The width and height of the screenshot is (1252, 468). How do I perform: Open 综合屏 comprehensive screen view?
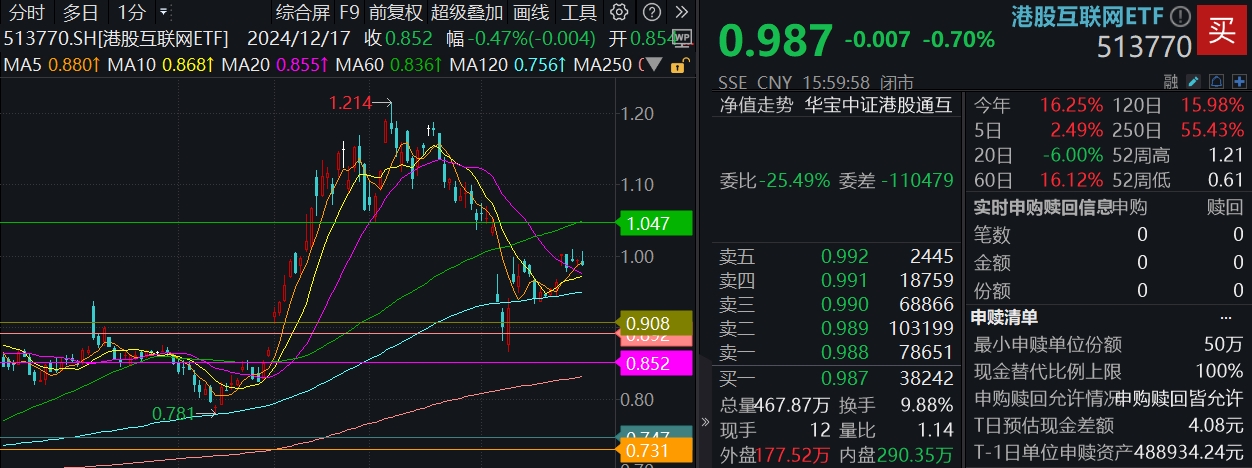[302, 13]
